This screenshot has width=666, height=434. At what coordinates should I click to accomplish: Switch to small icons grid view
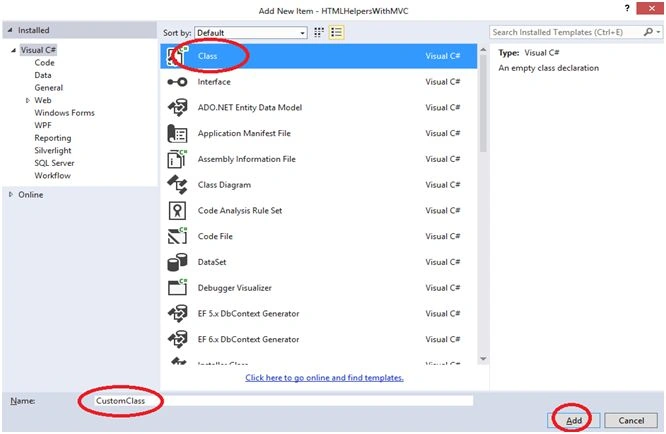pyautogui.click(x=319, y=33)
